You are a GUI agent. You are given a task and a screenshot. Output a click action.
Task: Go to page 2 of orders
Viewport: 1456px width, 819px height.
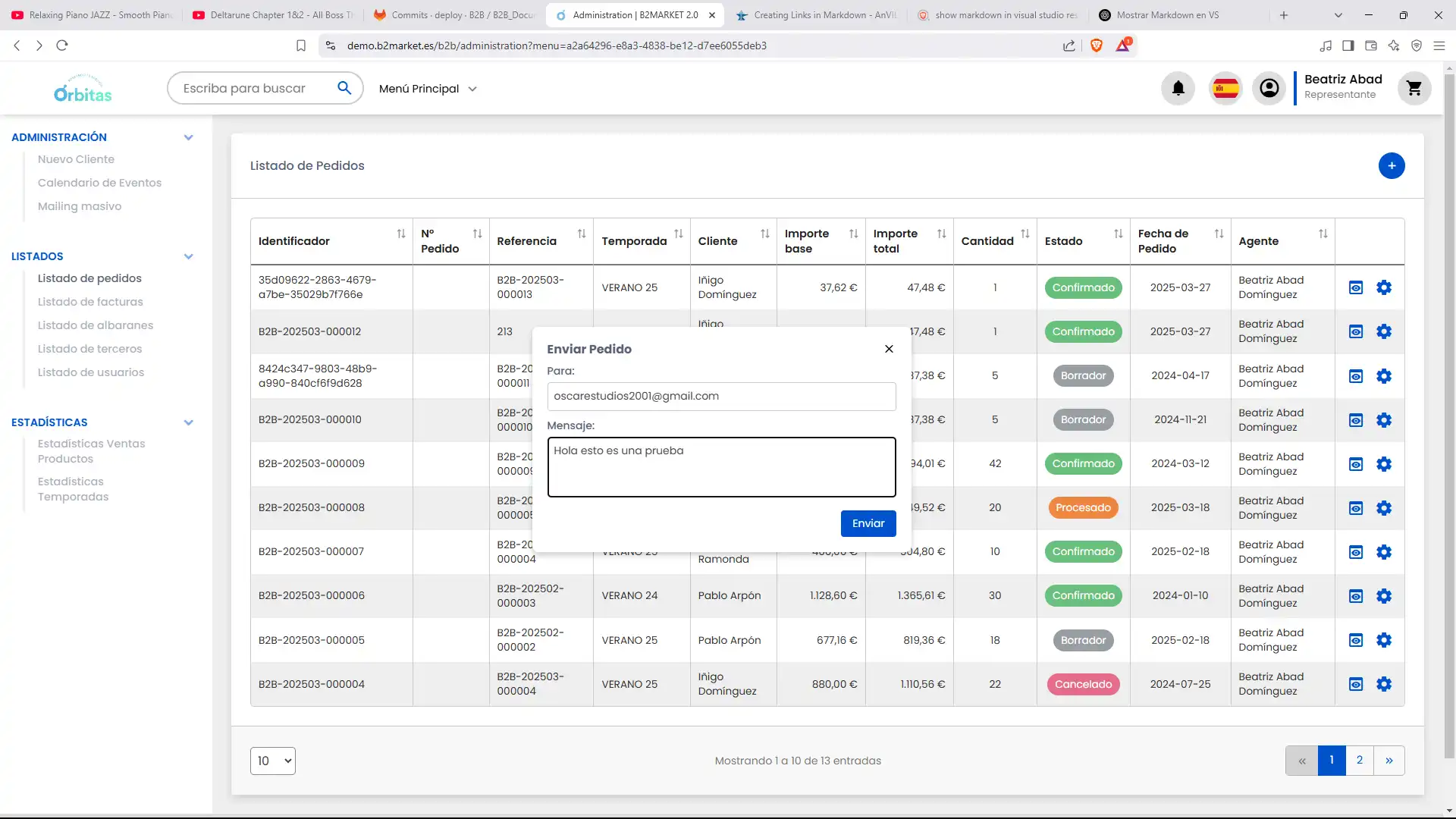[1359, 760]
